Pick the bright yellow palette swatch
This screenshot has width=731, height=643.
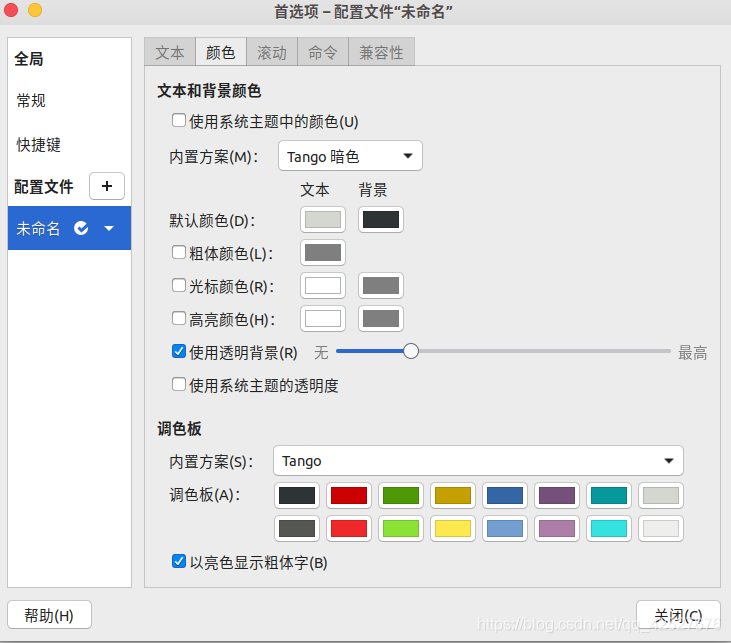(453, 528)
